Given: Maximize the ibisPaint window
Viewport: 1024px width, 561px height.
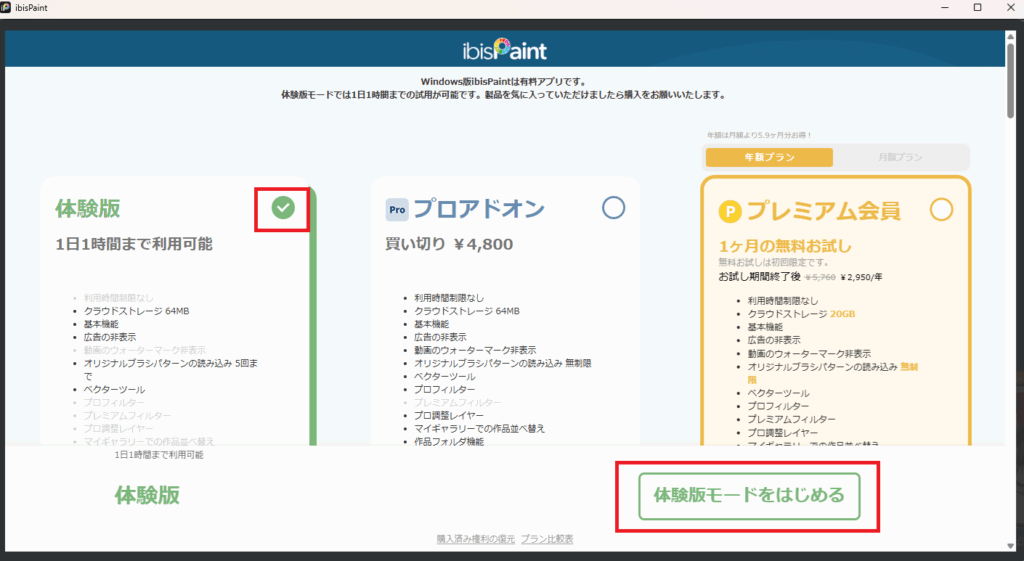Looking at the screenshot, I should pos(978,8).
